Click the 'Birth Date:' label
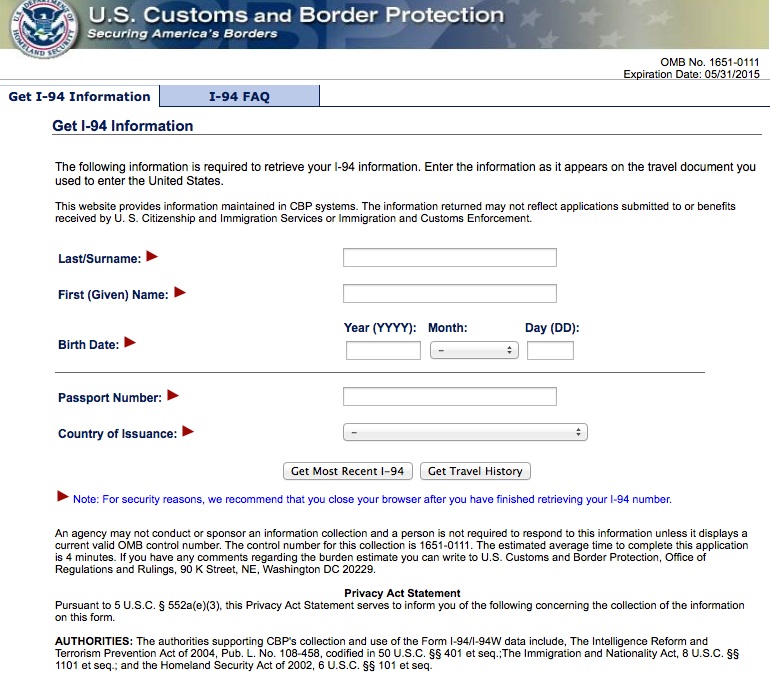This screenshot has height=678, width=770. (88, 345)
